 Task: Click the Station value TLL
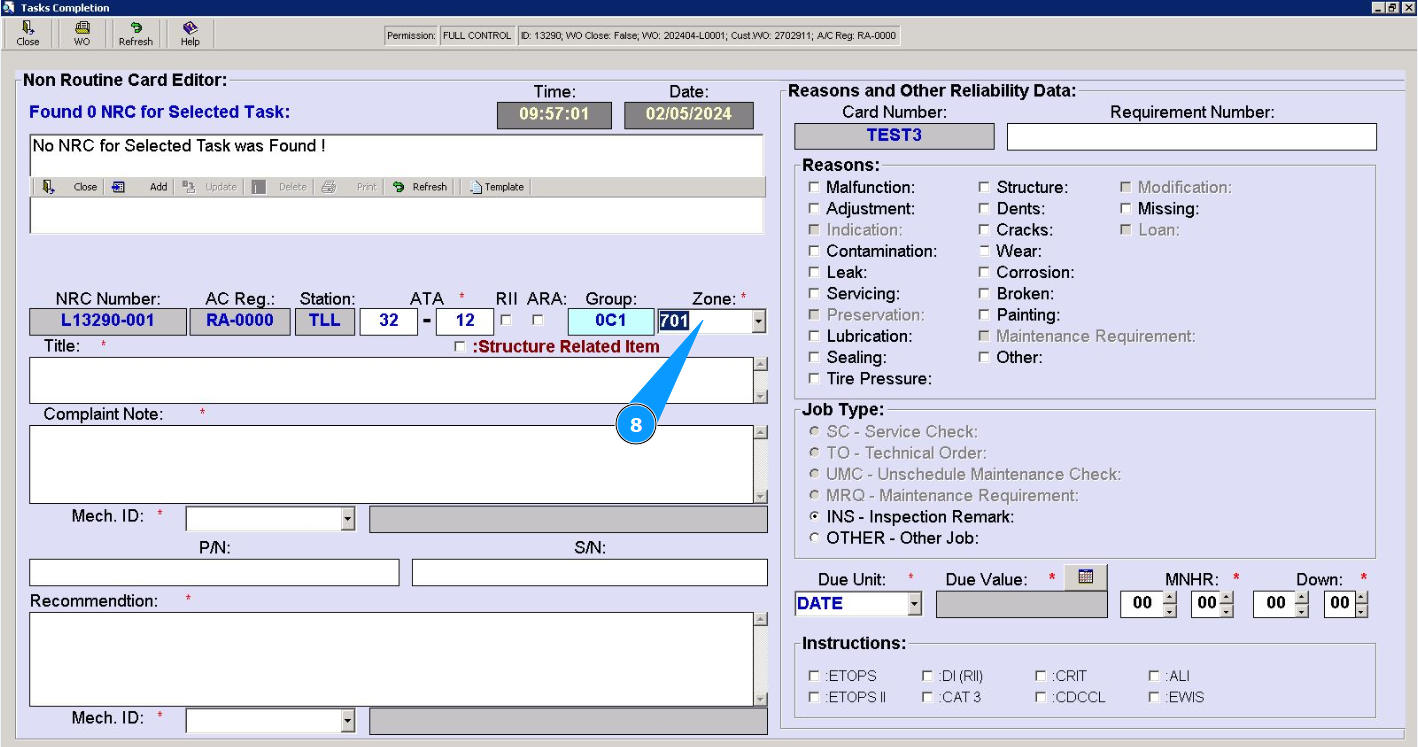325,322
